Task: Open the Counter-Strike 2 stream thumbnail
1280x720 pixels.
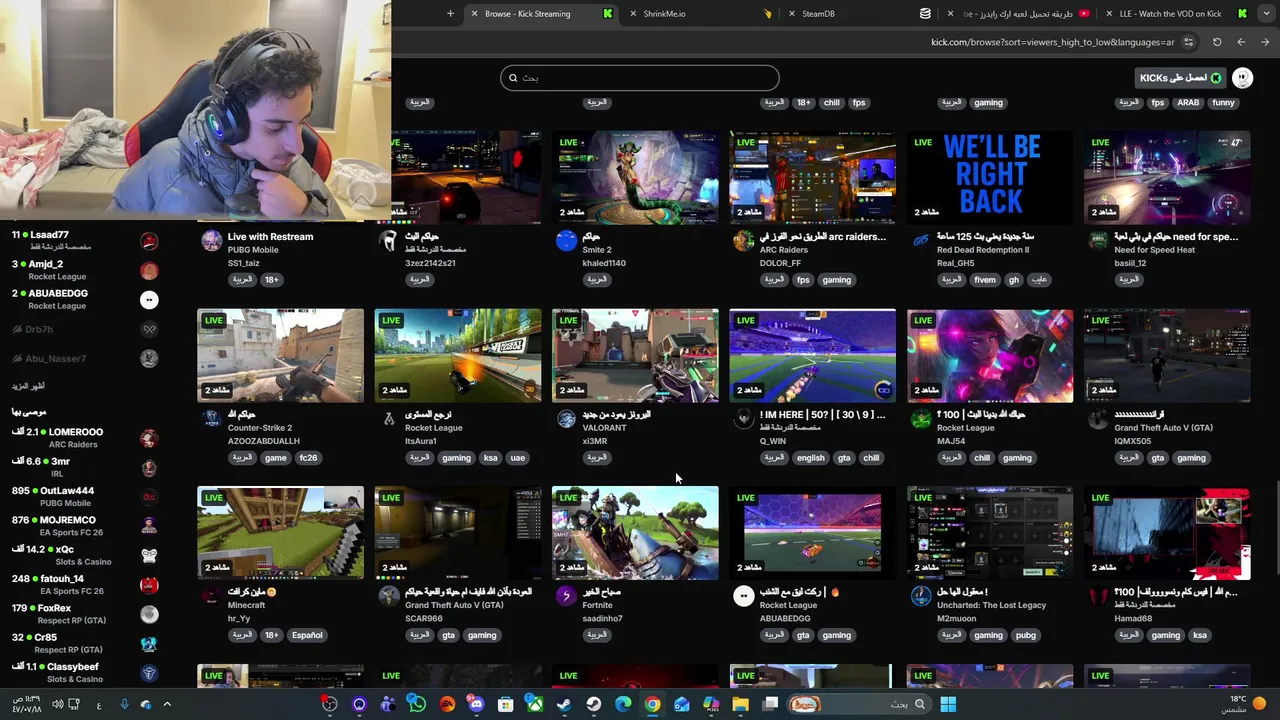Action: pos(280,355)
